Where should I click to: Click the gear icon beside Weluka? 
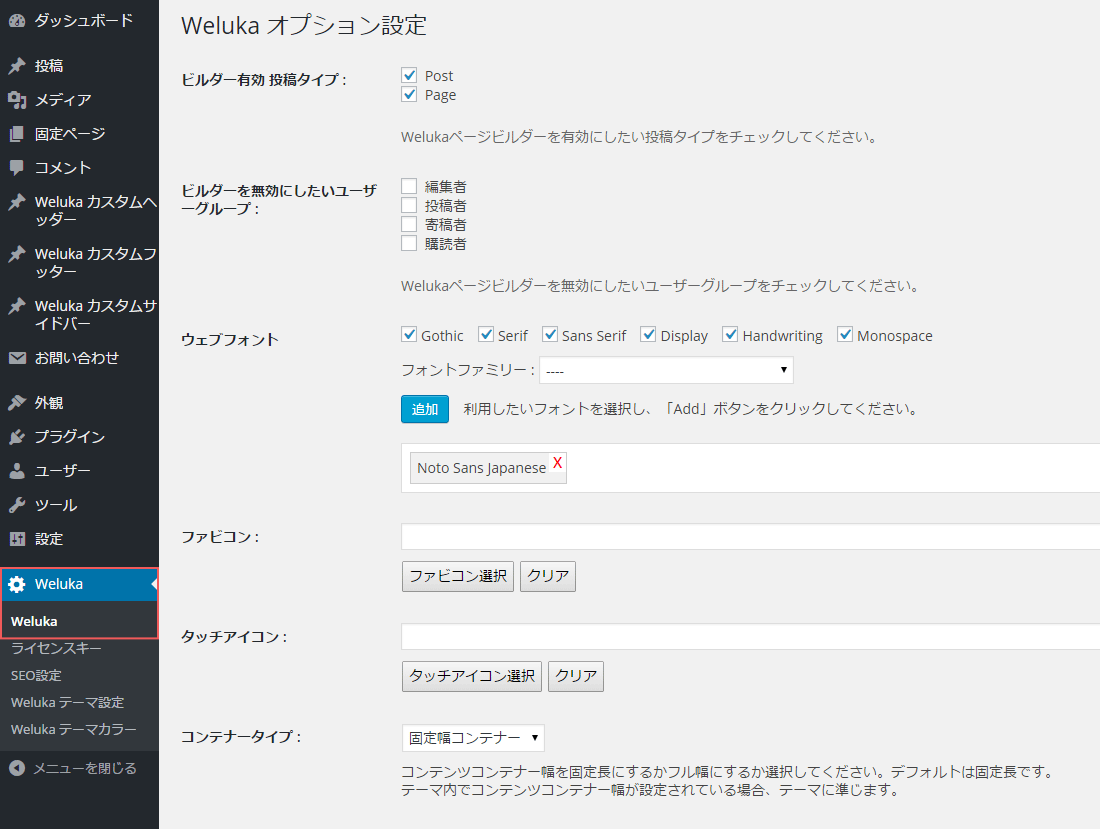17,584
